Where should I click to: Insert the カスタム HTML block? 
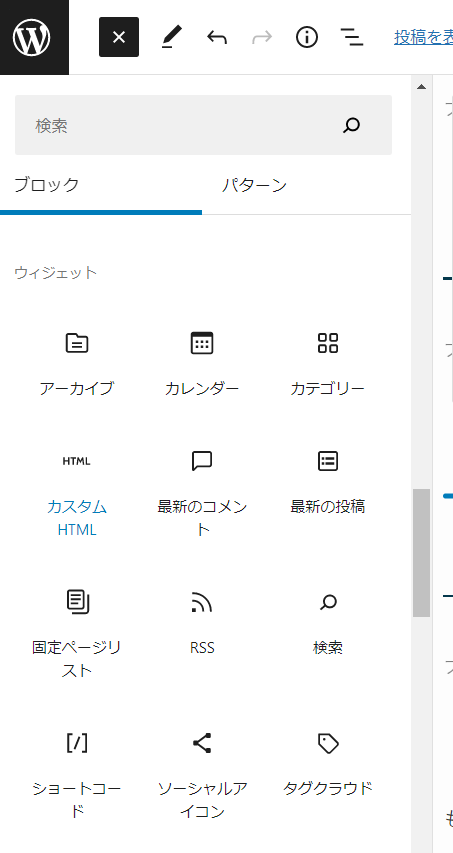[77, 493]
